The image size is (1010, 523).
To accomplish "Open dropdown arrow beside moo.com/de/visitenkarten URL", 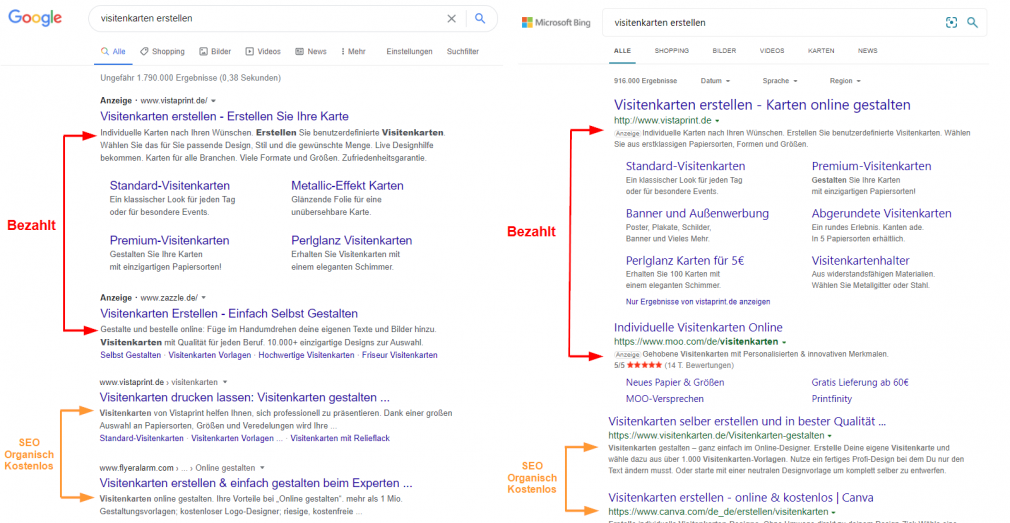I will tap(784, 341).
